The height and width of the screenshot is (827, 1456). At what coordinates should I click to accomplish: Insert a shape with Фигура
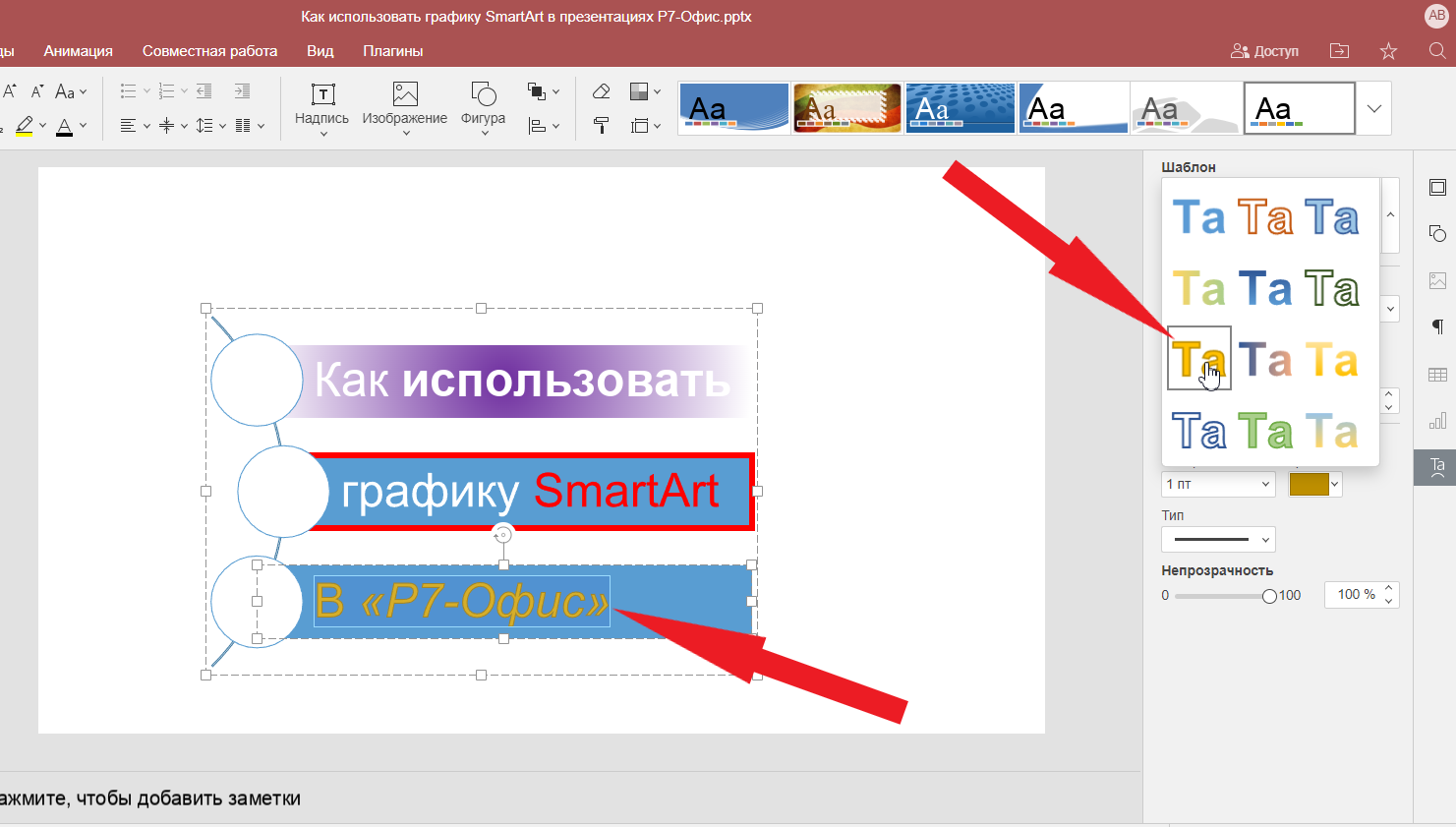point(484,109)
